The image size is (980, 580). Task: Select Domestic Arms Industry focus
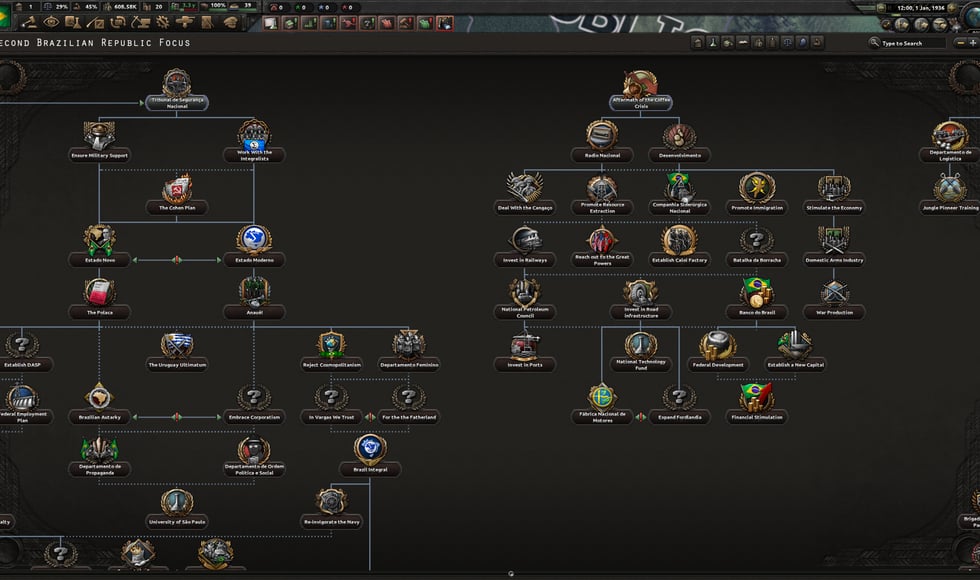(x=834, y=246)
